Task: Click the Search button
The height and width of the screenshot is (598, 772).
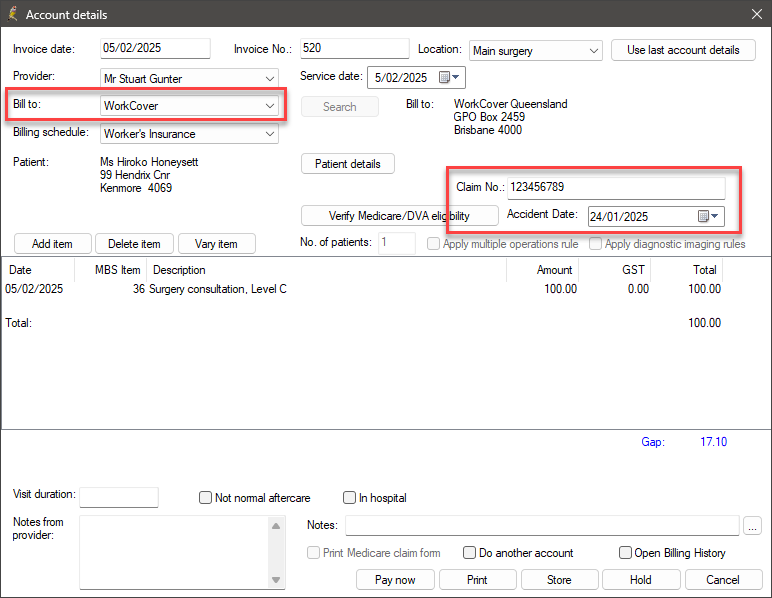Action: pyautogui.click(x=340, y=107)
